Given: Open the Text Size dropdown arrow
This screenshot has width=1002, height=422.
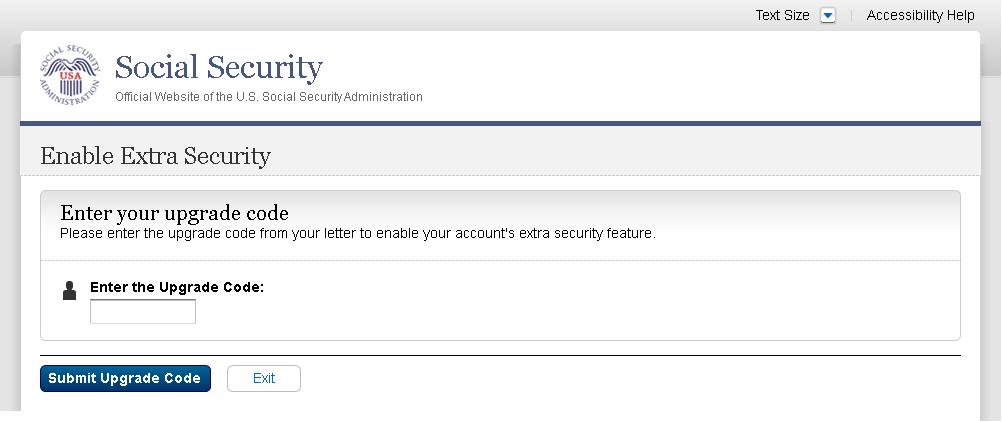Looking at the screenshot, I should (x=827, y=15).
